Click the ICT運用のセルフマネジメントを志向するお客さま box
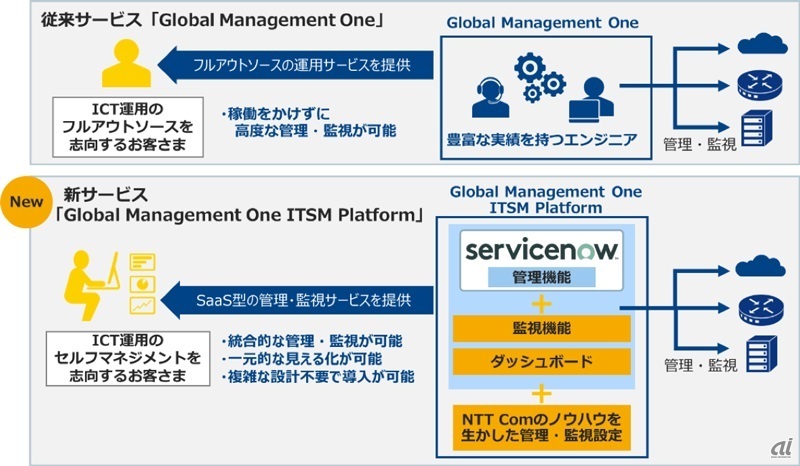This screenshot has height=466, width=800. pos(128,358)
